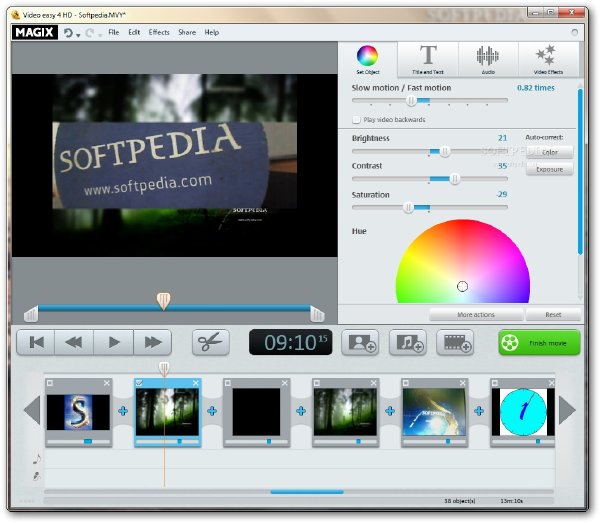Click the redo arrow icon
The image size is (600, 523).
pos(90,33)
